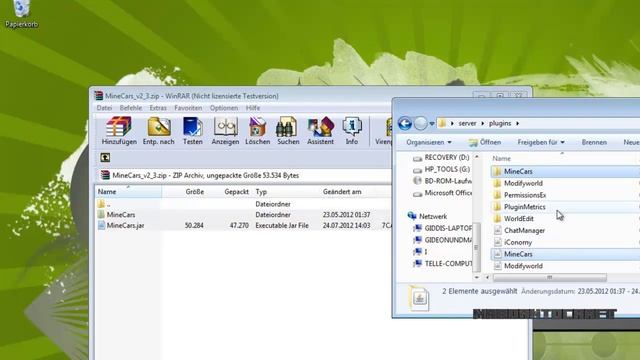This screenshot has width=640, height=360.
Task: Sort WinRAR list by Name column
Action: pyautogui.click(x=128, y=191)
